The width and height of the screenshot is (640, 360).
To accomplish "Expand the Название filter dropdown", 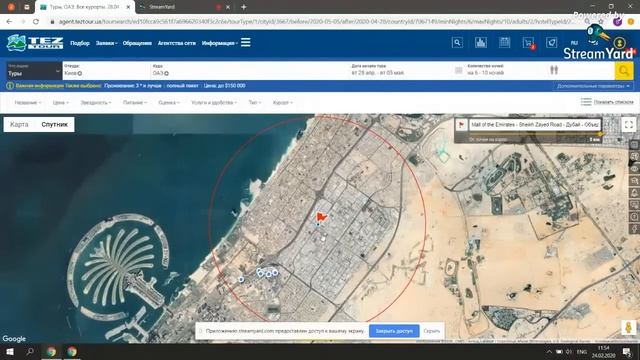I will [x=28, y=102].
